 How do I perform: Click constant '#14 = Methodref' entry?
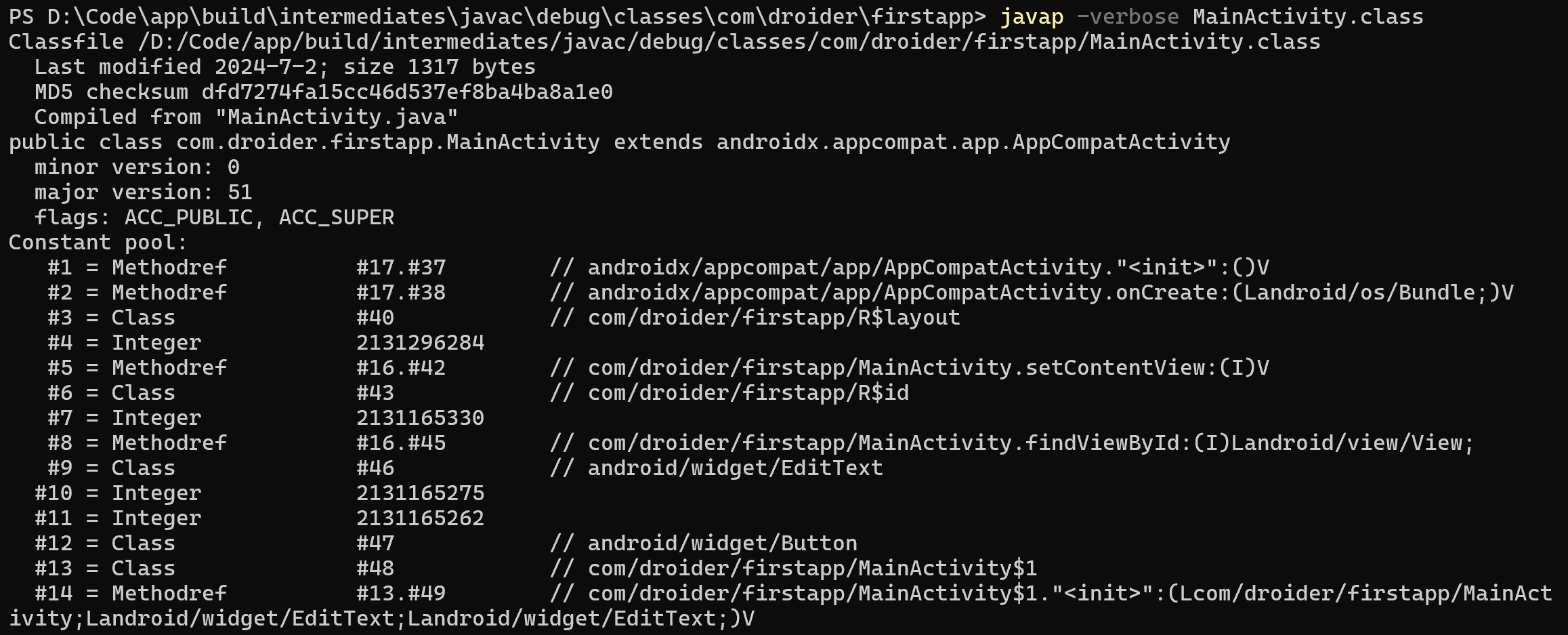pyautogui.click(x=131, y=593)
